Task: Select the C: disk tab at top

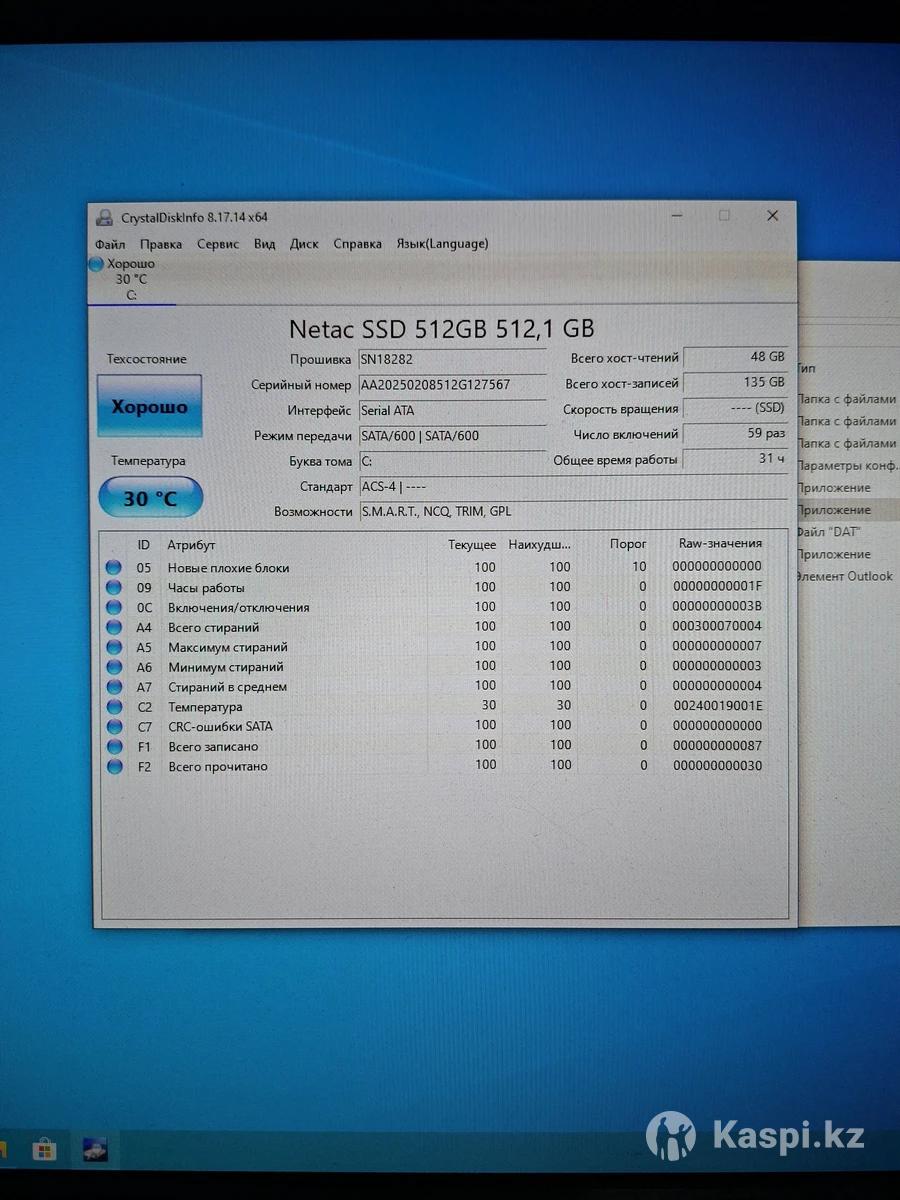Action: click(x=131, y=280)
